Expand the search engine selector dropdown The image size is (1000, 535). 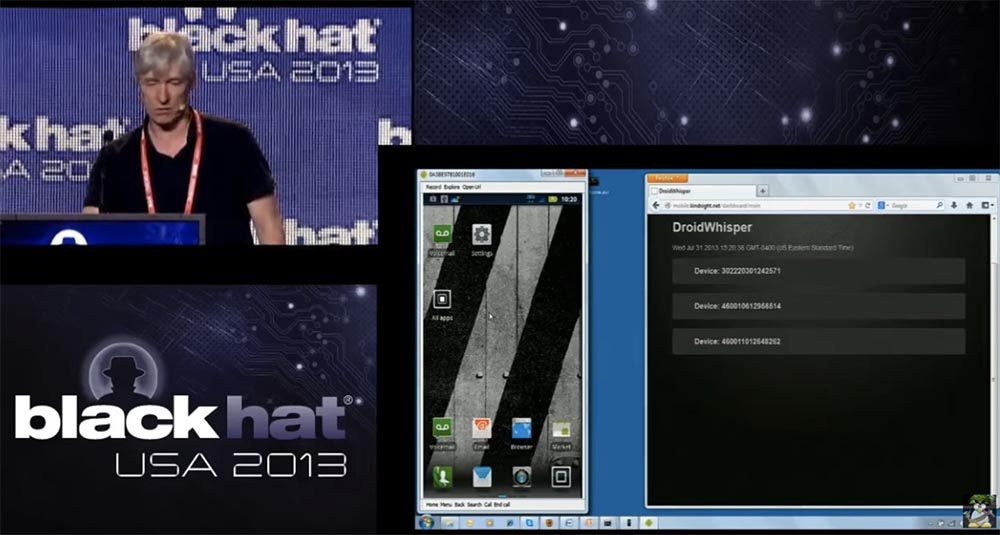(x=884, y=205)
